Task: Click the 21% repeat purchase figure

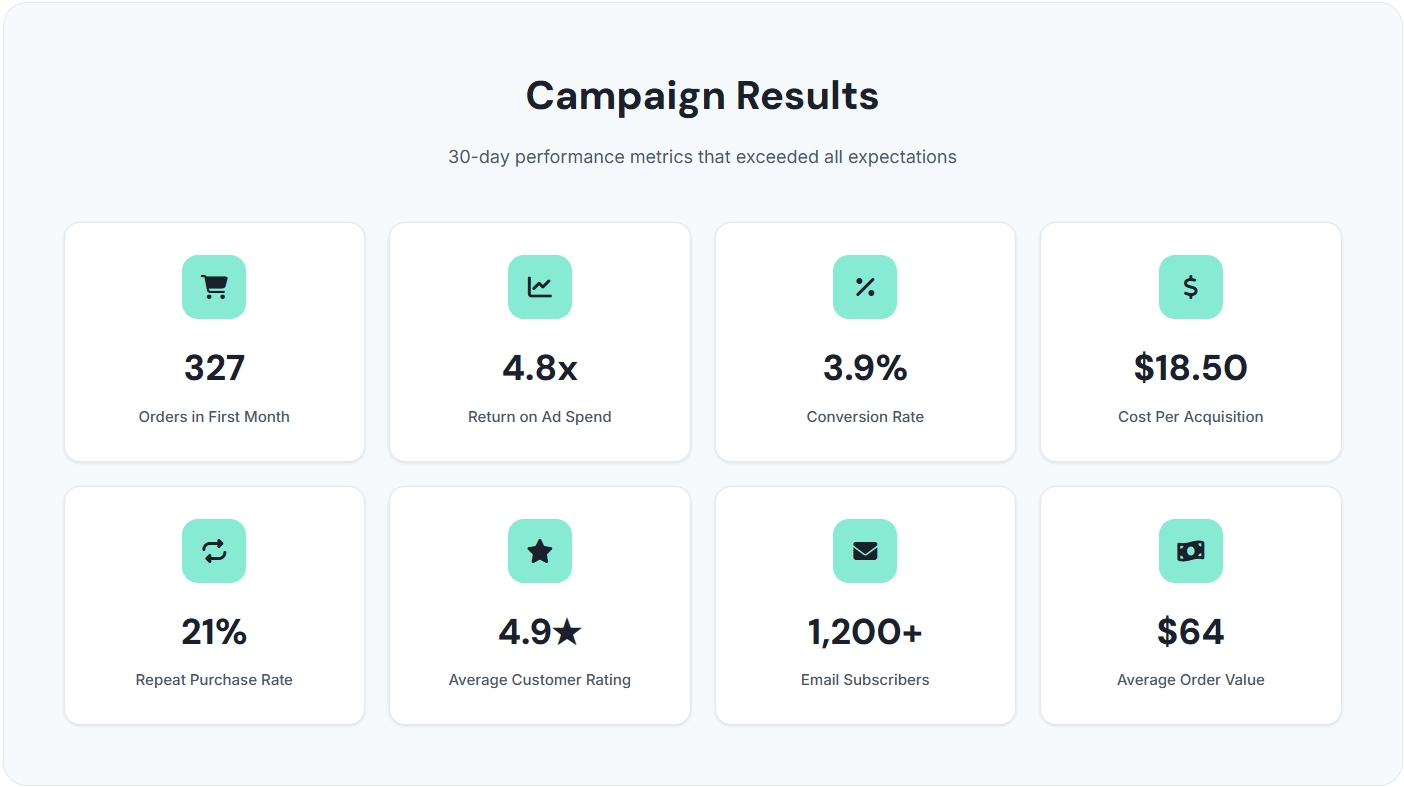Action: [x=214, y=632]
